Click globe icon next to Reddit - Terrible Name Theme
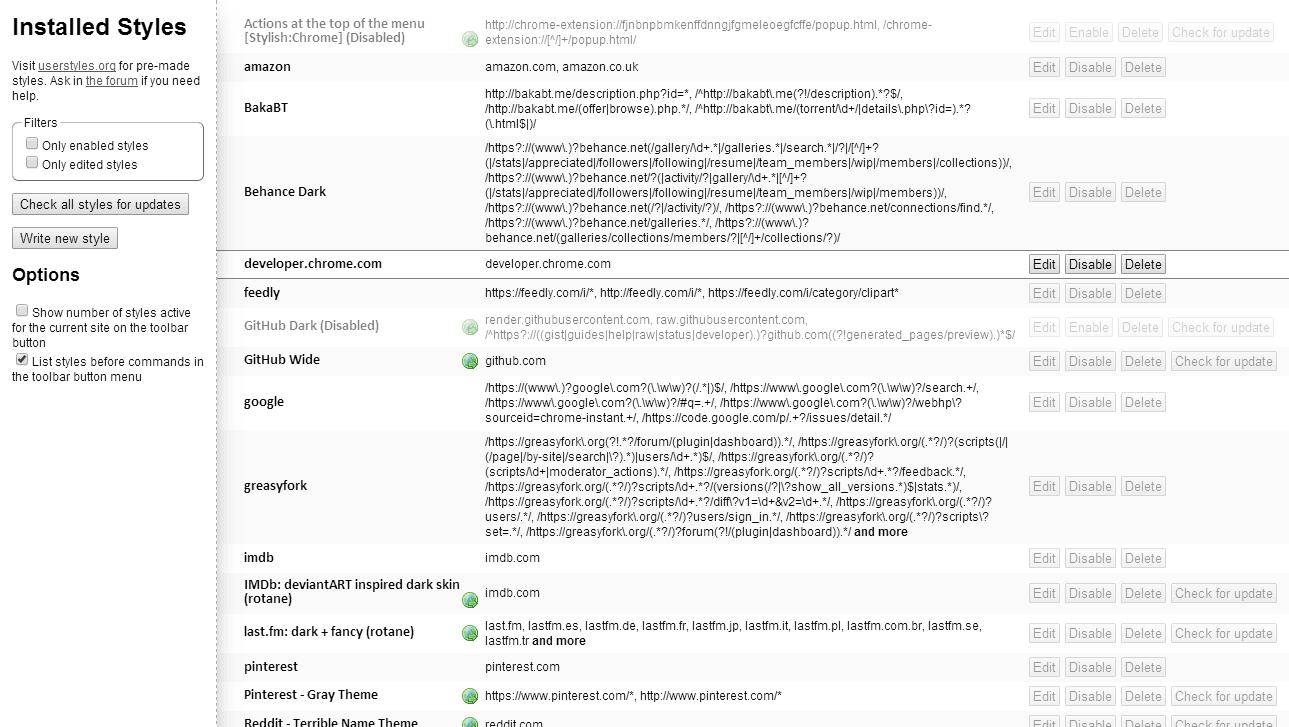 470,721
